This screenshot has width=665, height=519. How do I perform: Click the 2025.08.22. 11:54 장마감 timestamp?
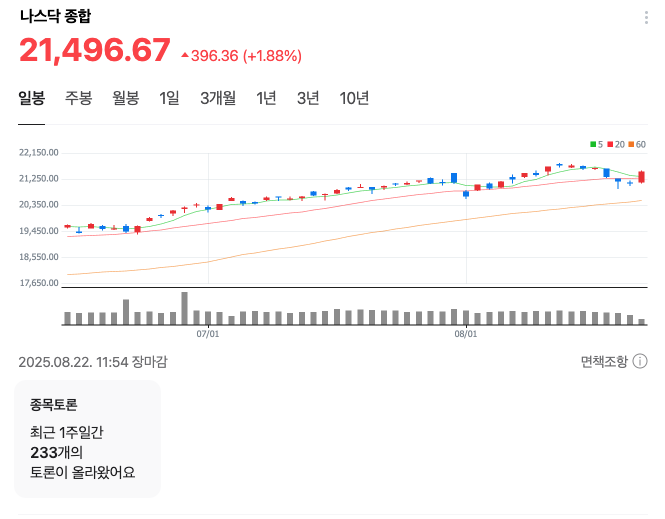tap(93, 362)
